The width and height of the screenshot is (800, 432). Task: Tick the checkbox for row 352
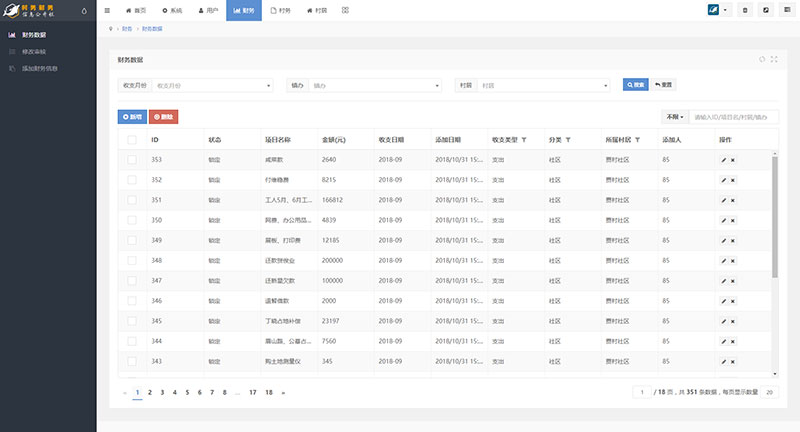tap(132, 180)
